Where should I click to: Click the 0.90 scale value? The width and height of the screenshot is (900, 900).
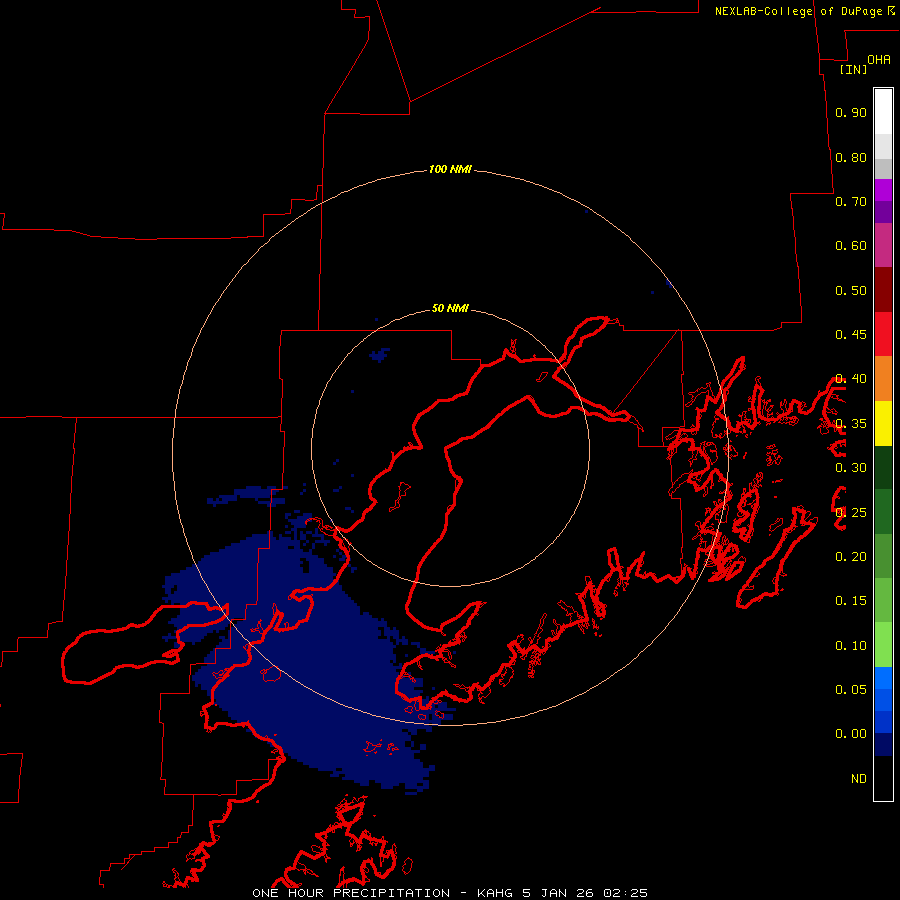tap(851, 112)
